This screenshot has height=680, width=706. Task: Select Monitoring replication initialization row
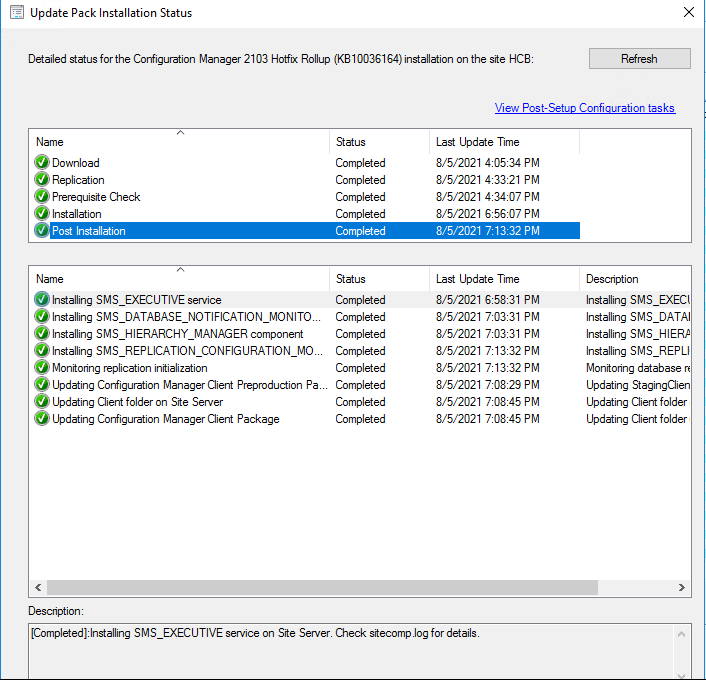tap(362, 368)
